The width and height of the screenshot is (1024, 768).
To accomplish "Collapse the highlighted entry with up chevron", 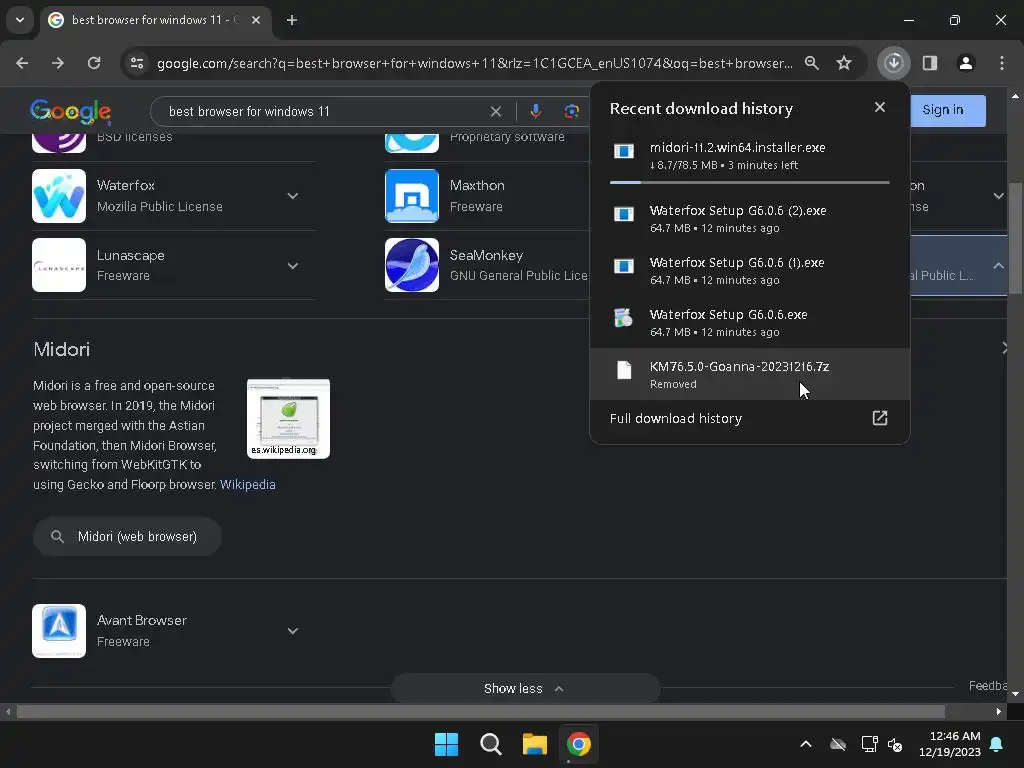I will [x=999, y=266].
